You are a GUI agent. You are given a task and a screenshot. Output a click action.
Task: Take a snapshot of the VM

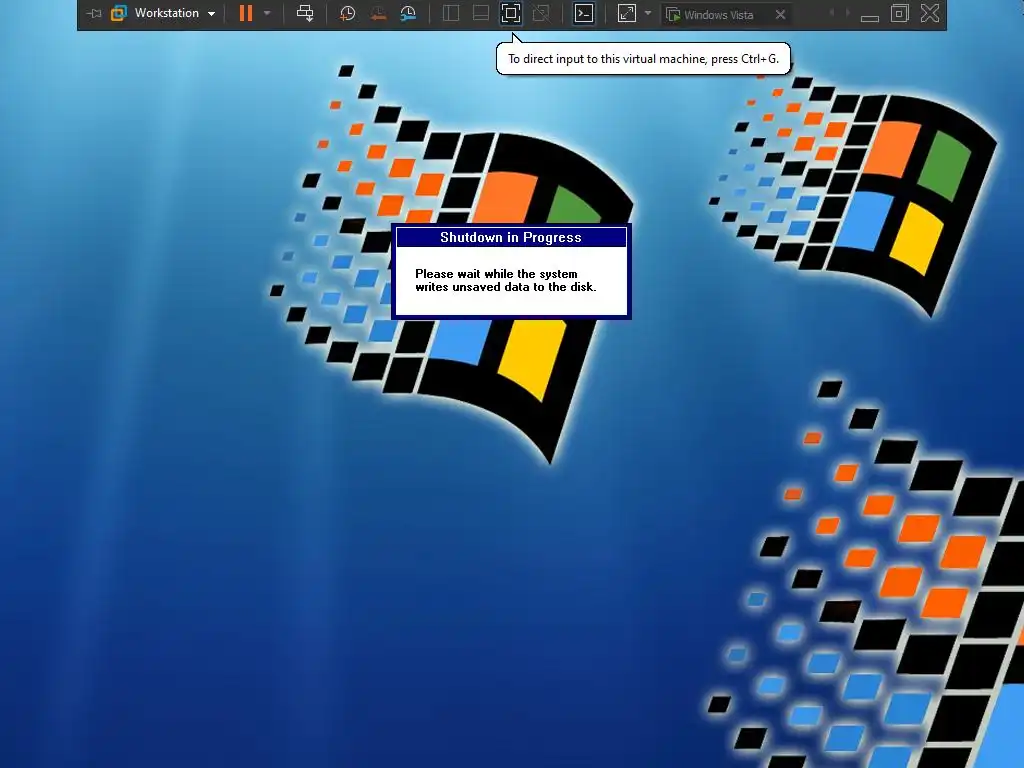coord(347,13)
